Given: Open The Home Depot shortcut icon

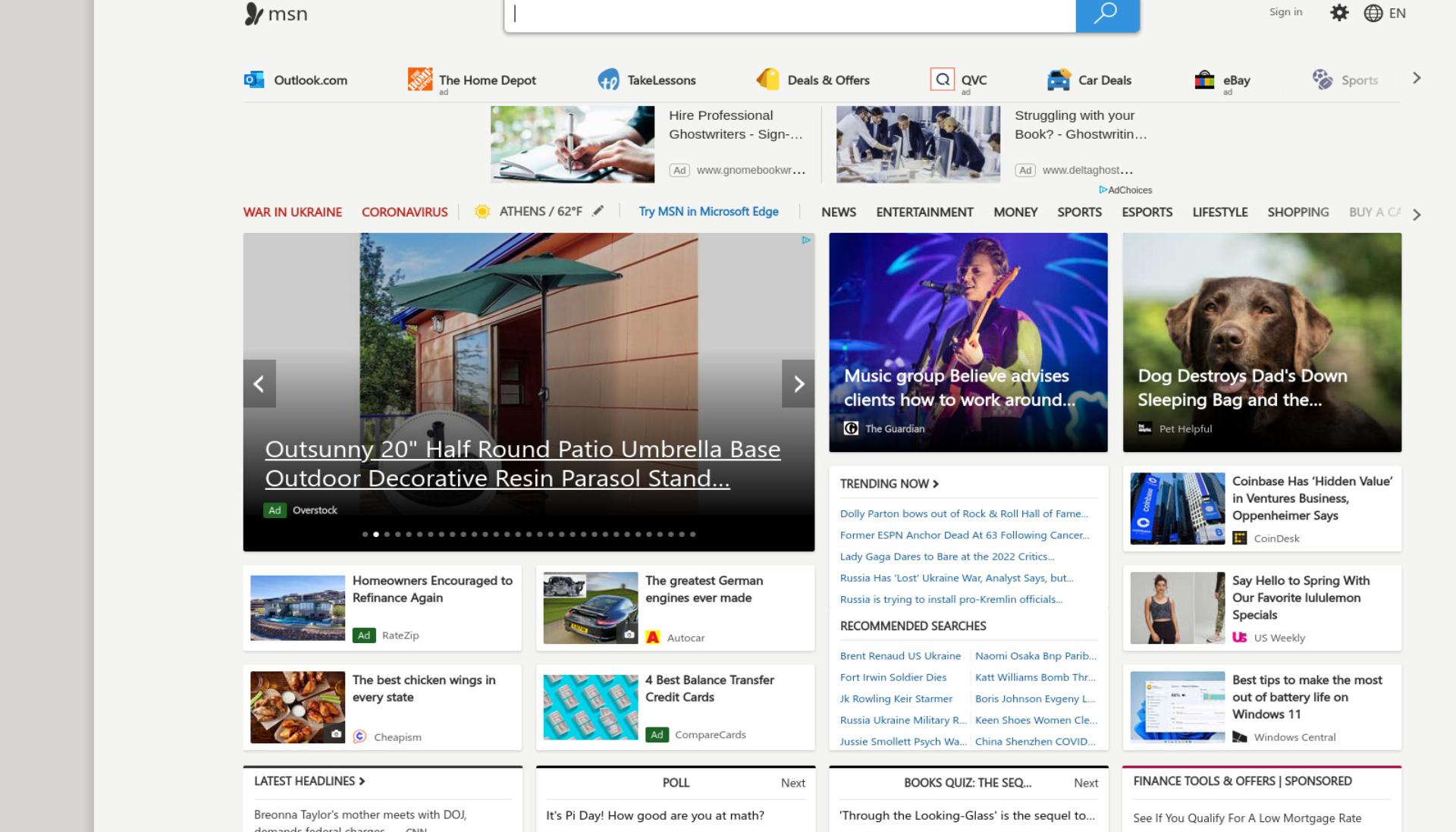Looking at the screenshot, I should [x=420, y=79].
